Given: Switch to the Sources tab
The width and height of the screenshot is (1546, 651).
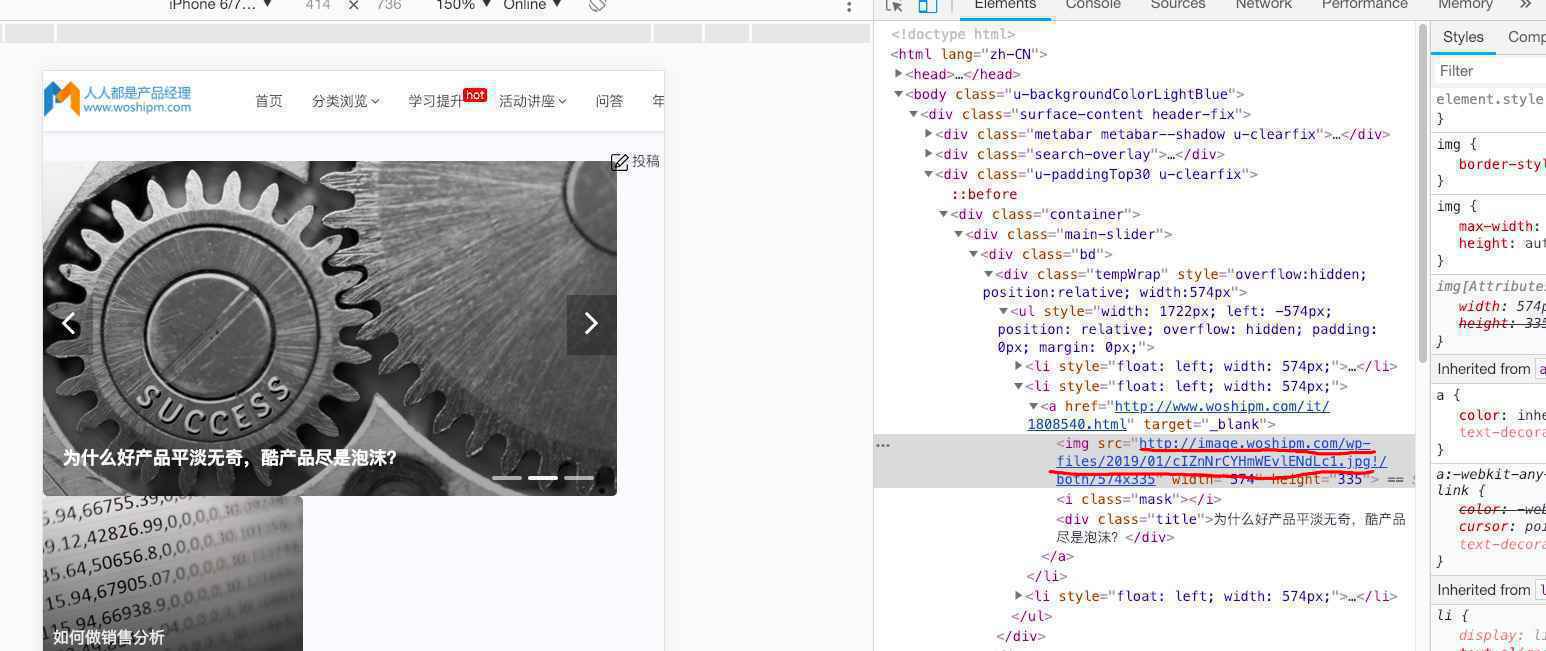Looking at the screenshot, I should (x=1178, y=5).
